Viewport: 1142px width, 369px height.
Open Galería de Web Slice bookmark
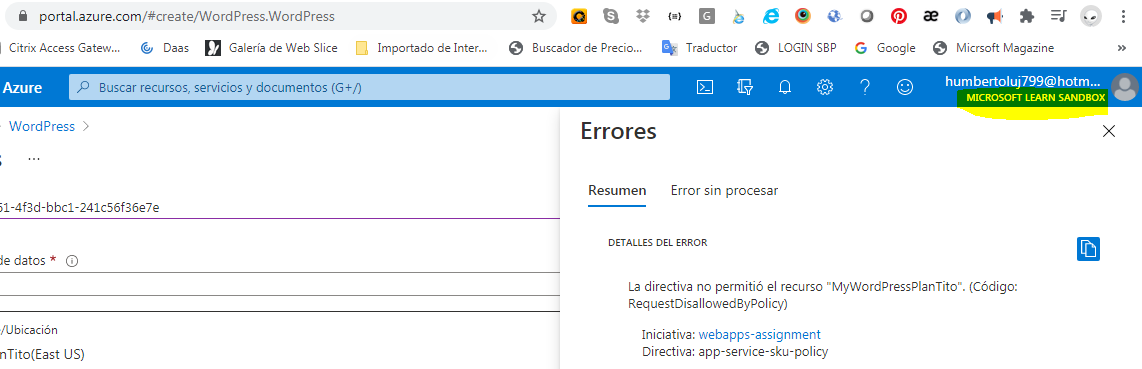click(272, 48)
